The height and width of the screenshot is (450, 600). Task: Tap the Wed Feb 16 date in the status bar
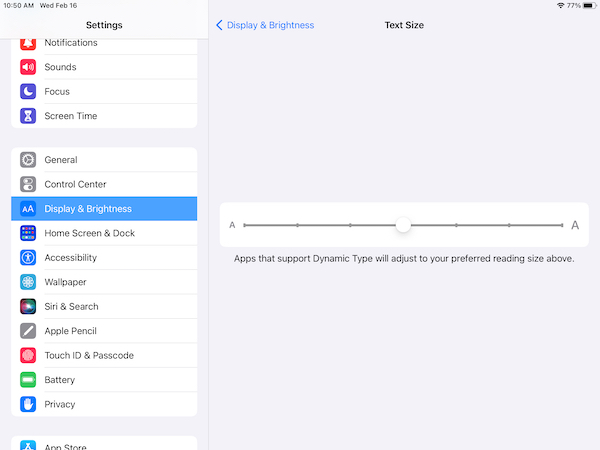[x=58, y=5]
